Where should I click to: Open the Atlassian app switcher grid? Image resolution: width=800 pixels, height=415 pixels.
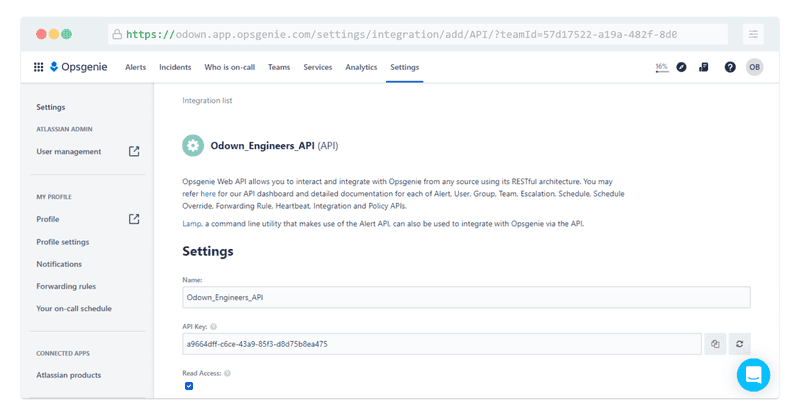click(38, 67)
